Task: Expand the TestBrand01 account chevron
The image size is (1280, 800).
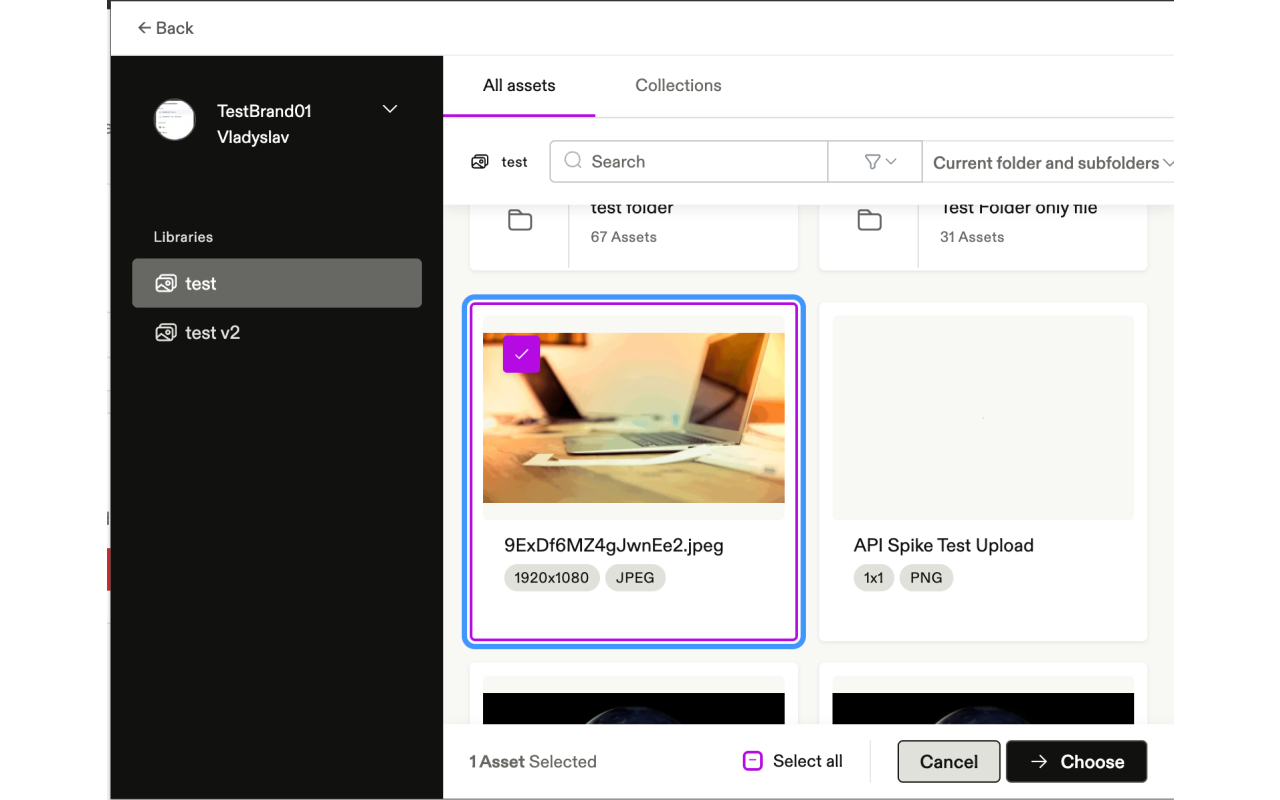Action: coord(390,109)
